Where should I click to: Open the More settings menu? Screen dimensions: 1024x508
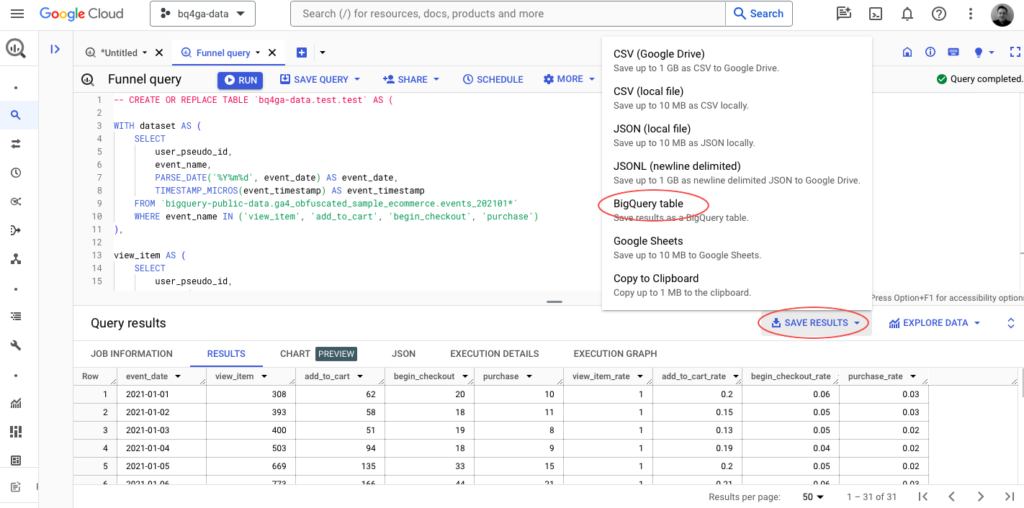pos(569,79)
